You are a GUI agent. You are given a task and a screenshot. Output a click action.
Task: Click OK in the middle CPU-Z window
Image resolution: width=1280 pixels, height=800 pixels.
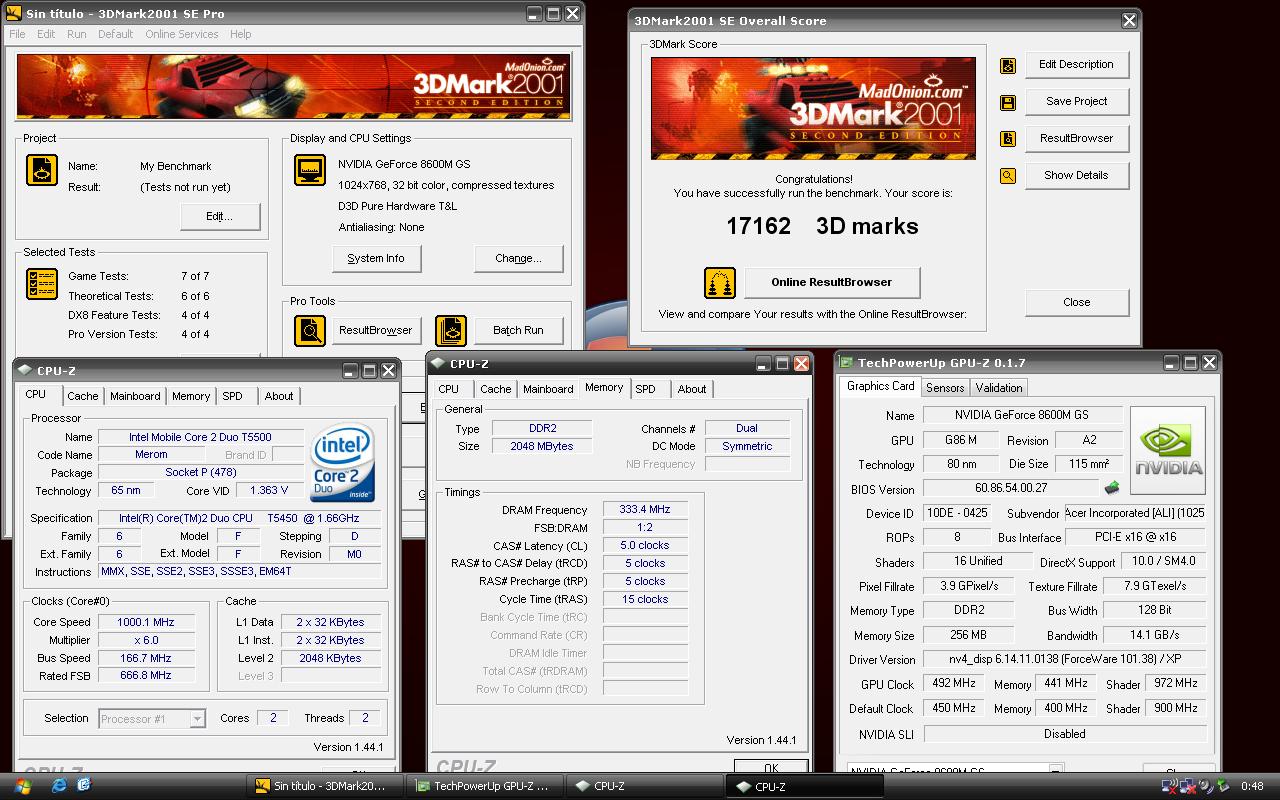coord(770,767)
